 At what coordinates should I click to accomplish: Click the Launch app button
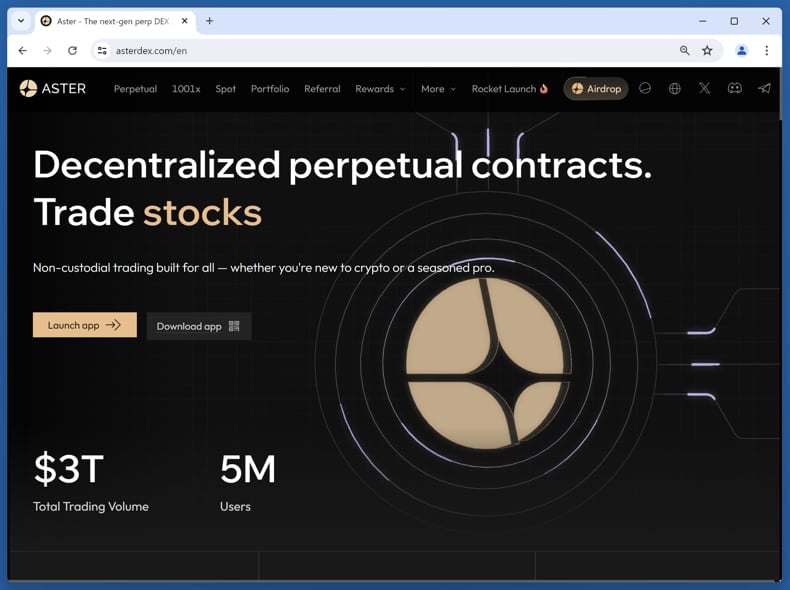pos(85,325)
